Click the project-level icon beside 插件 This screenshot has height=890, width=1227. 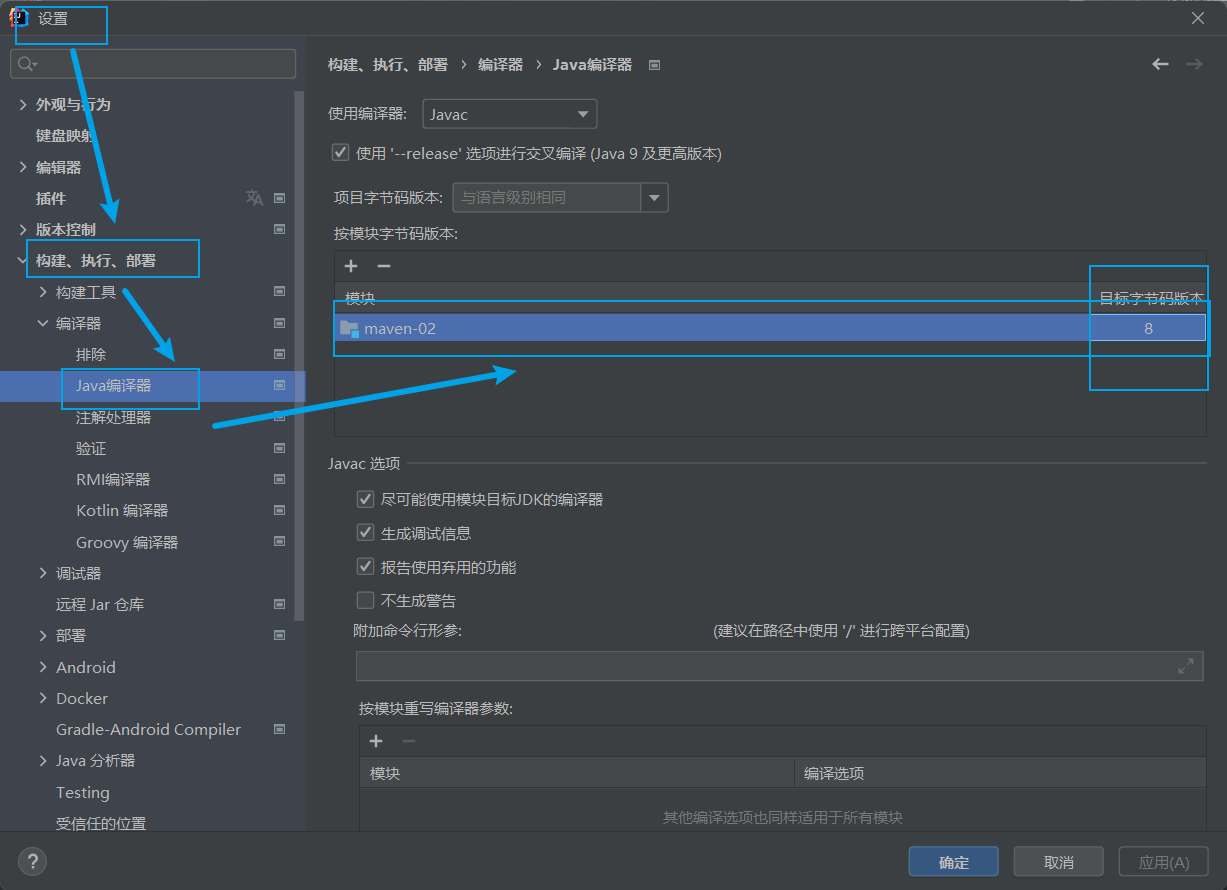[280, 198]
